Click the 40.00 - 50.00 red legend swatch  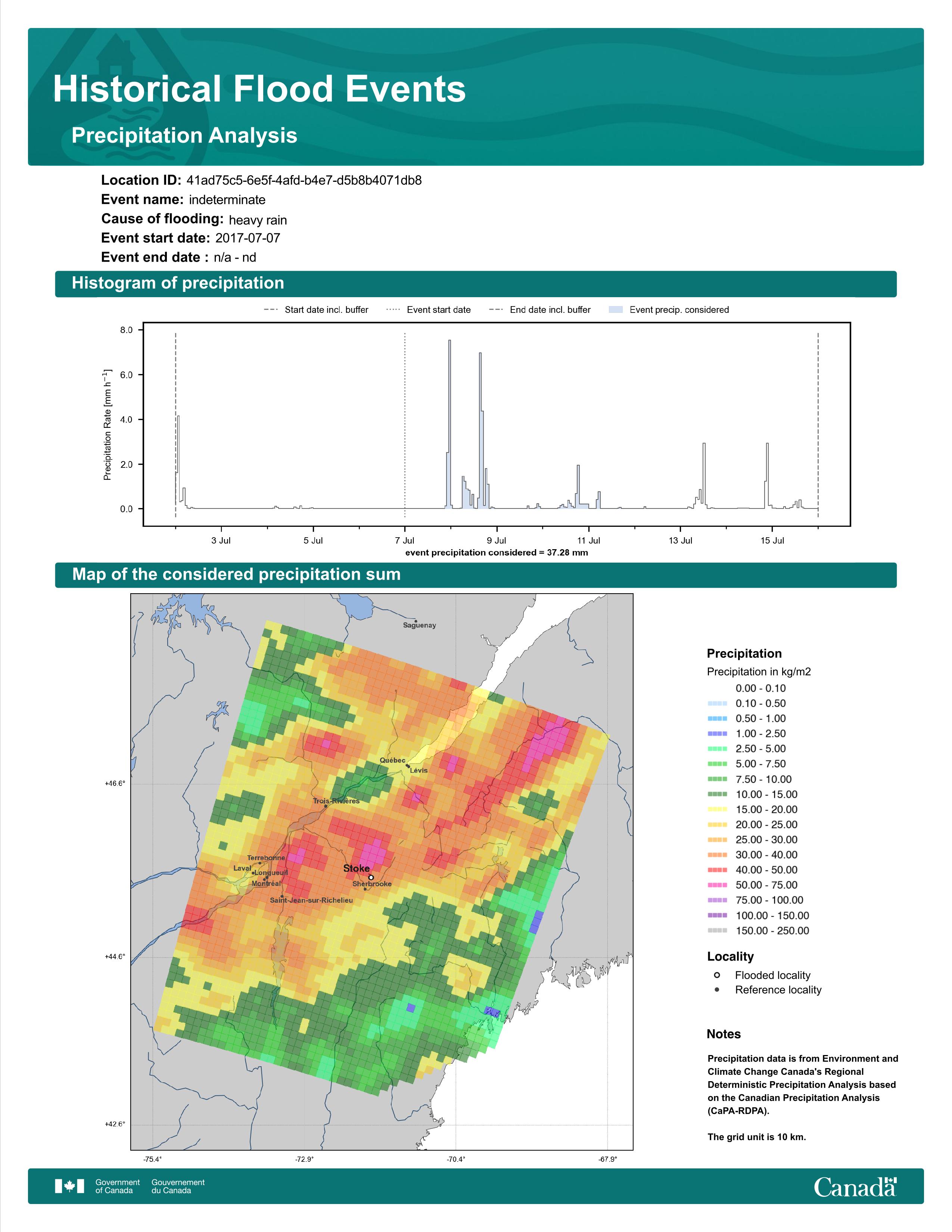pos(717,870)
